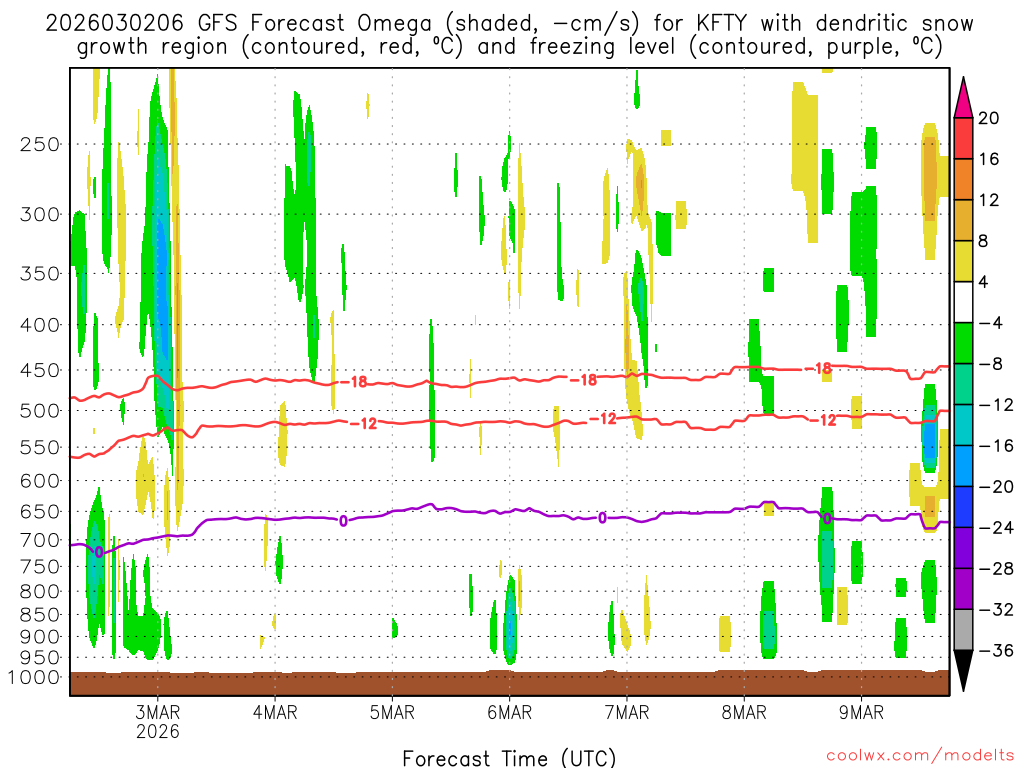Click the 8MAR date axis label
The image size is (1024, 768).
[x=744, y=712]
